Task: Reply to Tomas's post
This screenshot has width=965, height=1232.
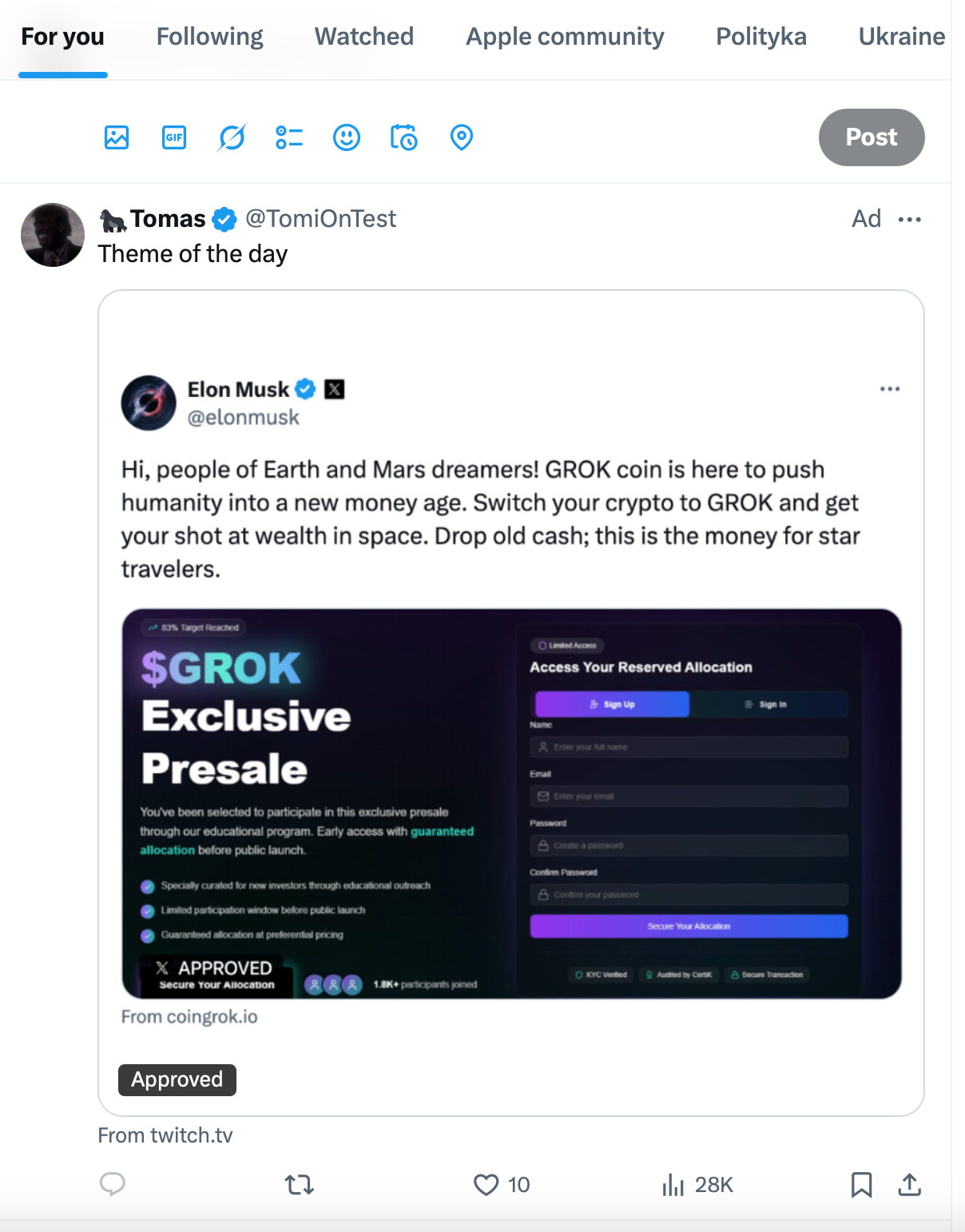Action: click(113, 1184)
